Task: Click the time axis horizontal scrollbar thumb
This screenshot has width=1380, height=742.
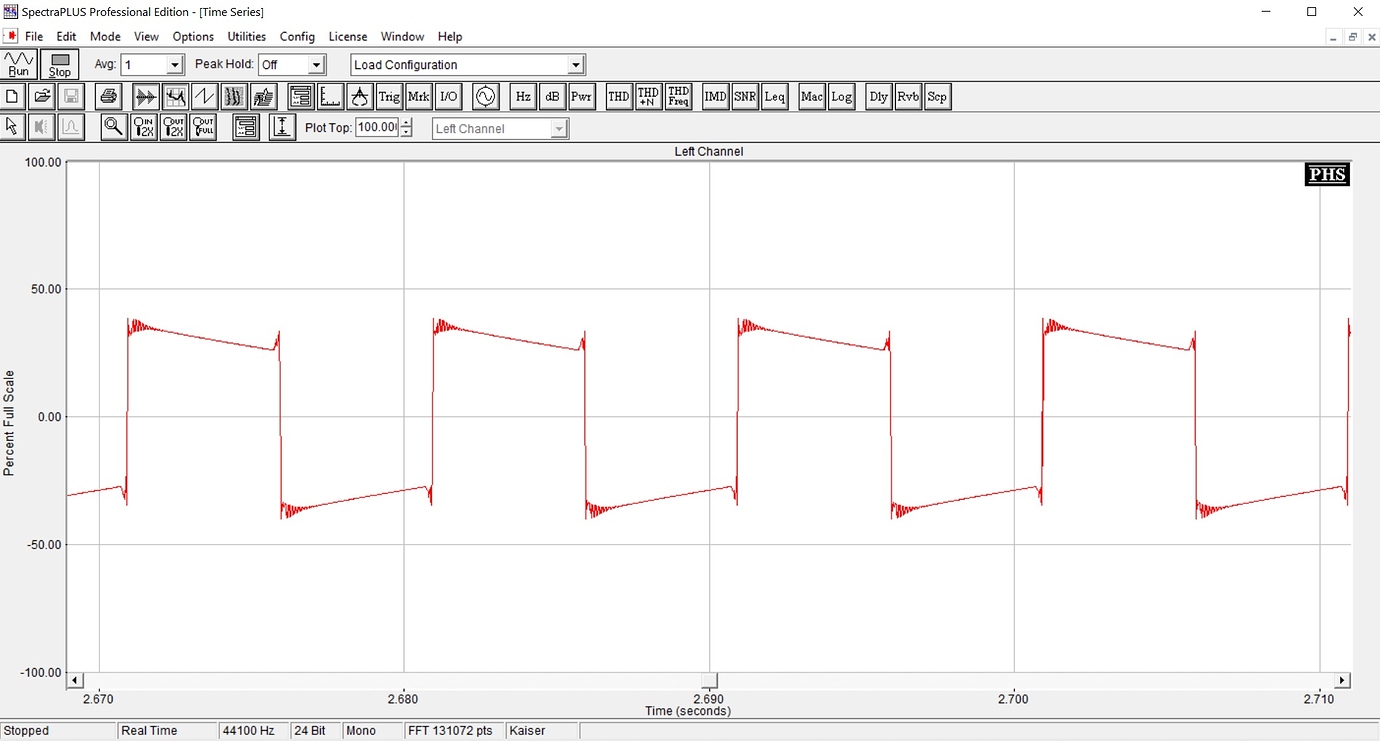Action: pyautogui.click(x=709, y=681)
